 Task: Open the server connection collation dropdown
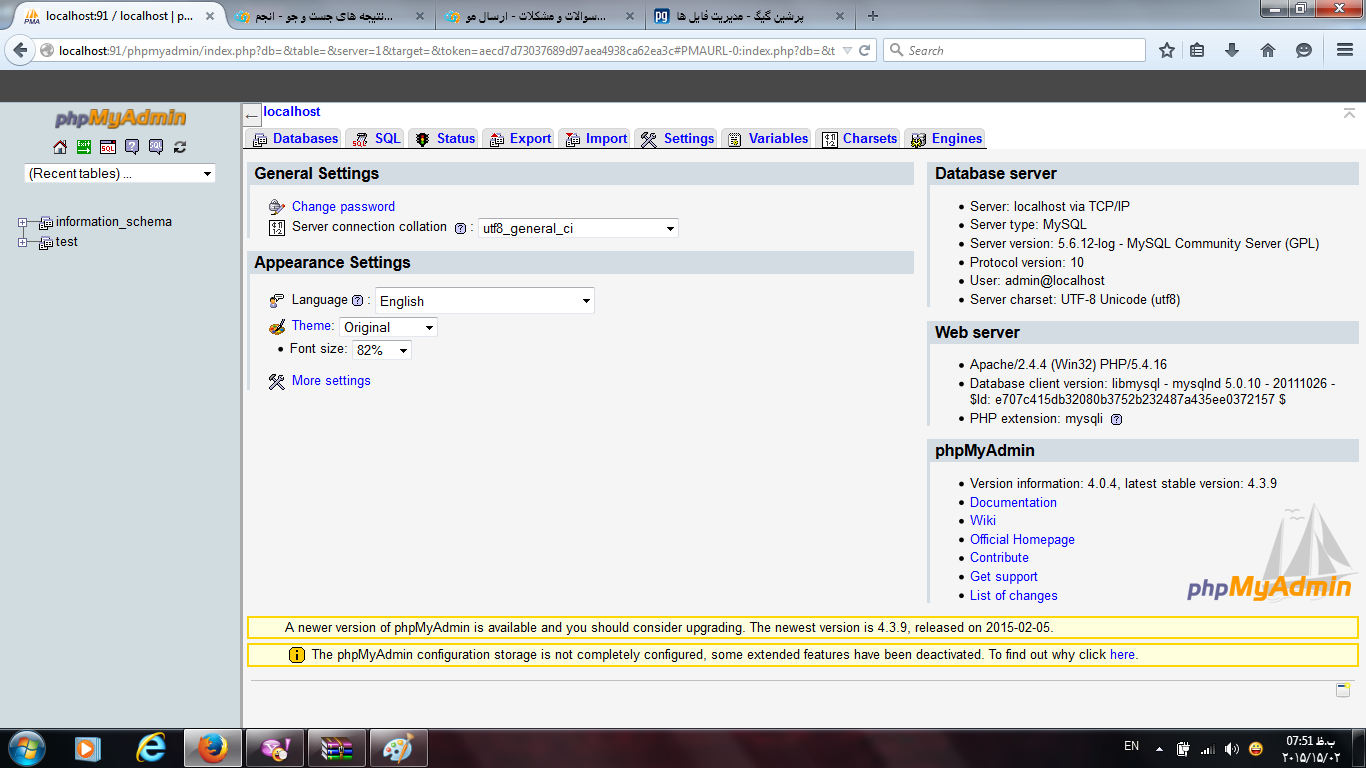pyautogui.click(x=578, y=228)
